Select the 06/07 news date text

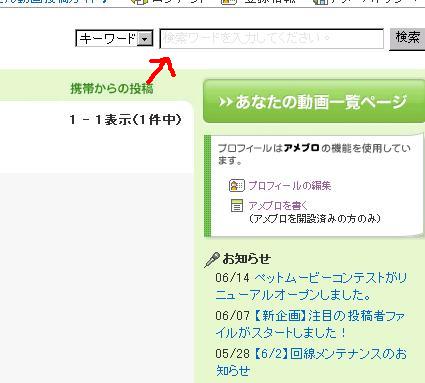(x=232, y=316)
